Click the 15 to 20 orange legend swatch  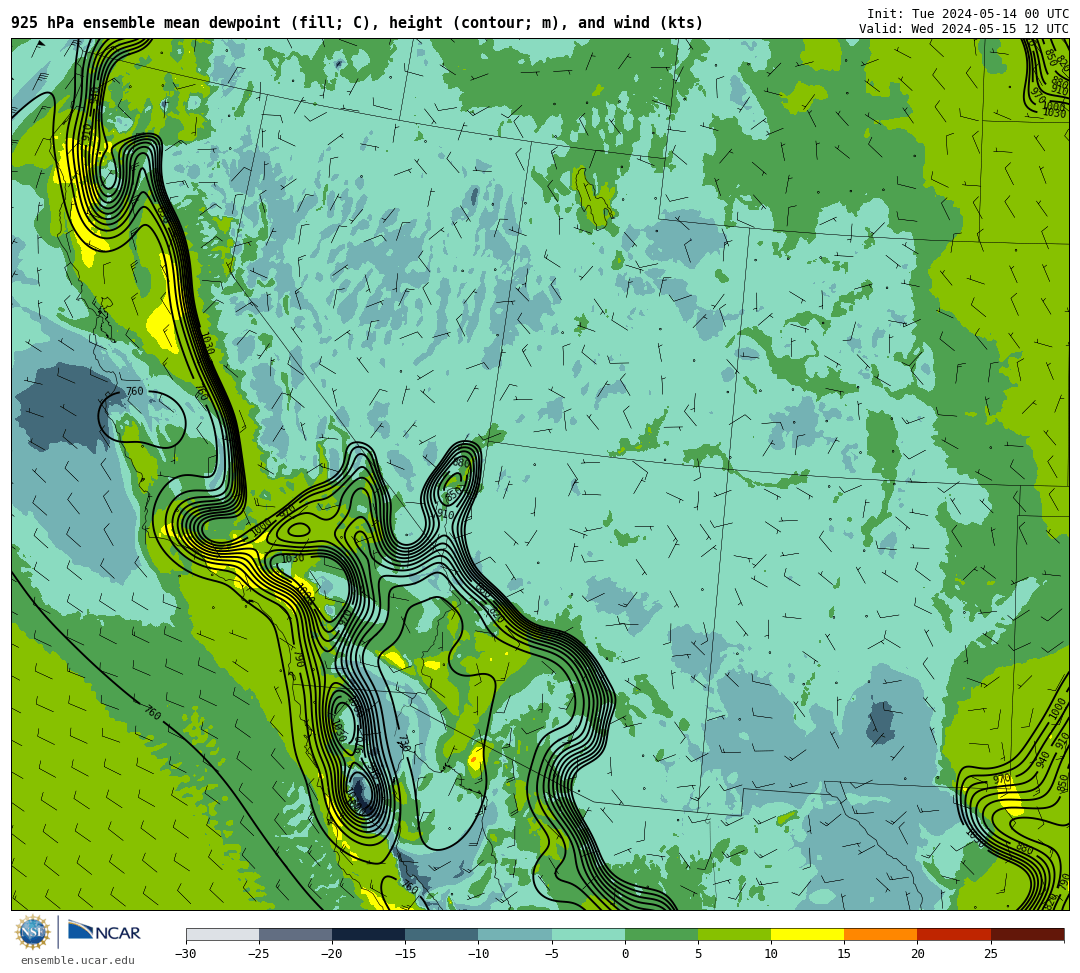click(881, 934)
